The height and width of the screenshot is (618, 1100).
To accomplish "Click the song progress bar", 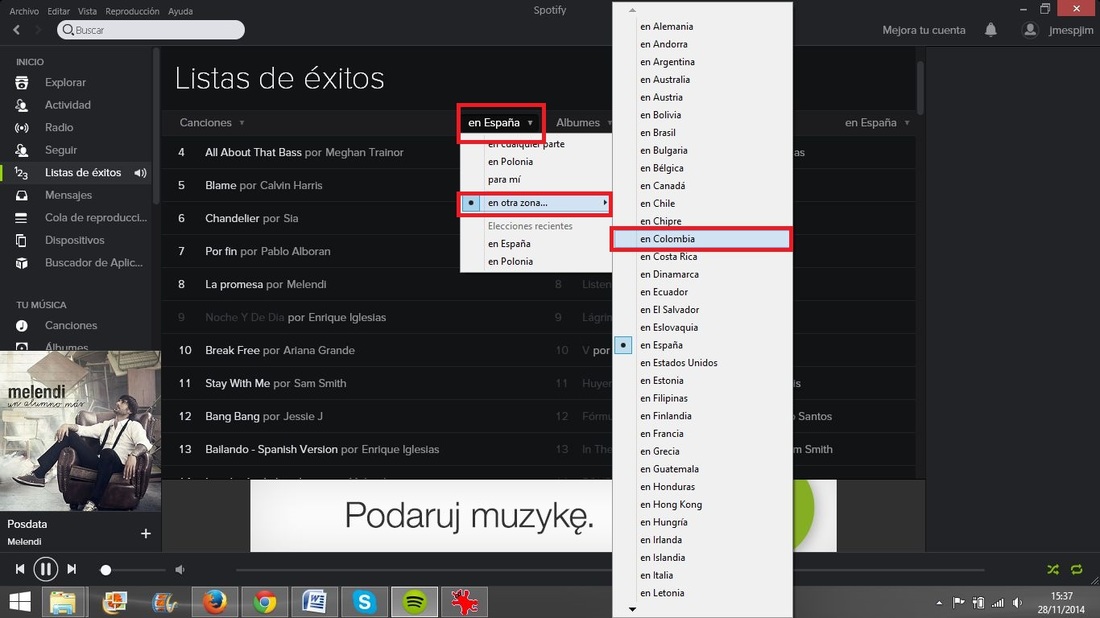I will pyautogui.click(x=610, y=570).
